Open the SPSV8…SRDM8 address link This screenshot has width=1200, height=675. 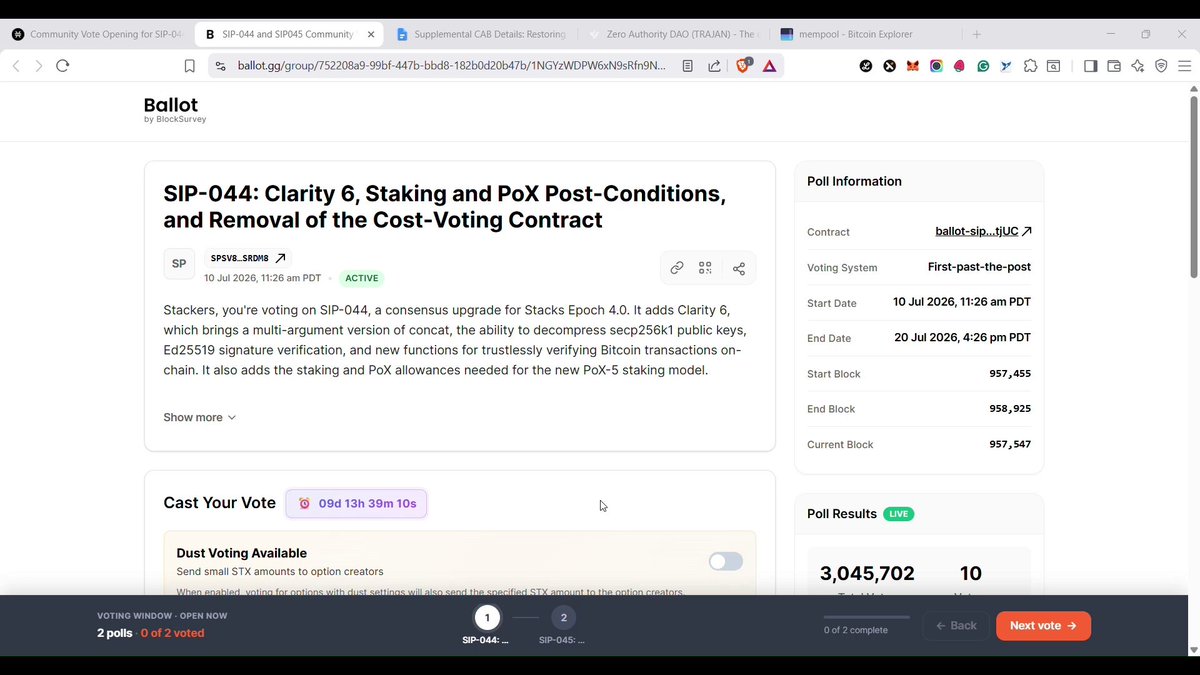point(247,258)
